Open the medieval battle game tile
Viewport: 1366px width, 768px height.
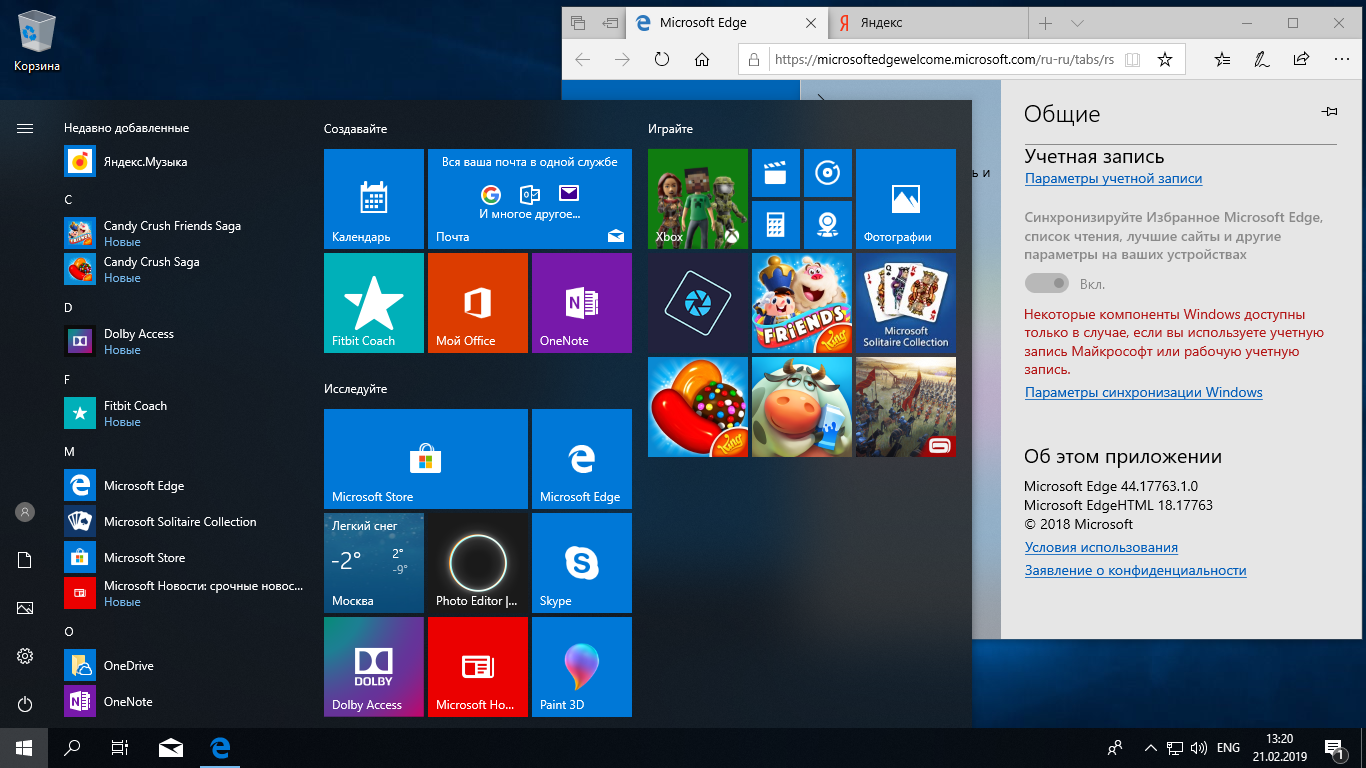pyautogui.click(x=906, y=407)
